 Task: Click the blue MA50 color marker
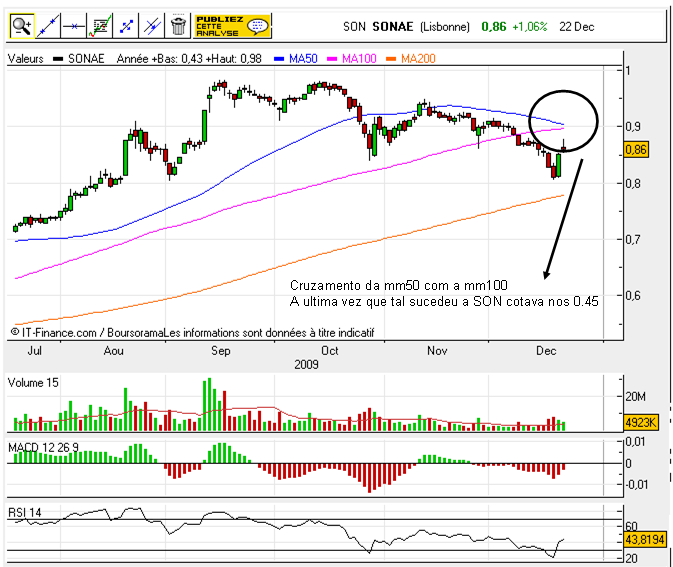point(279,59)
